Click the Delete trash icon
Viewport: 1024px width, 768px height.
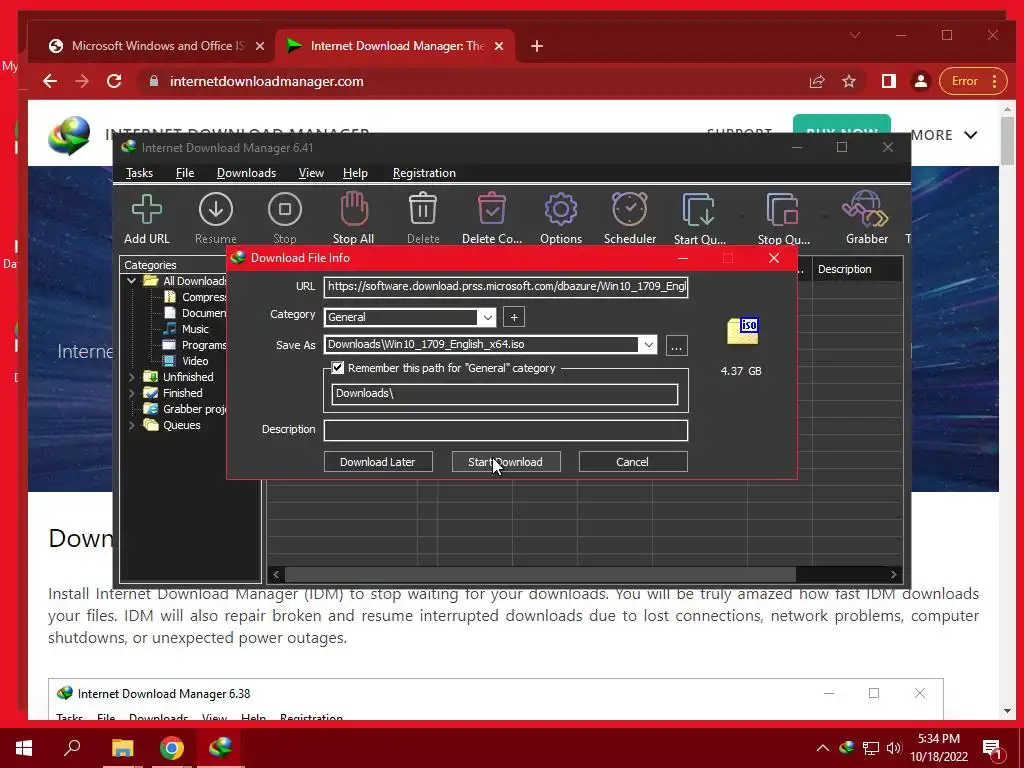point(423,209)
